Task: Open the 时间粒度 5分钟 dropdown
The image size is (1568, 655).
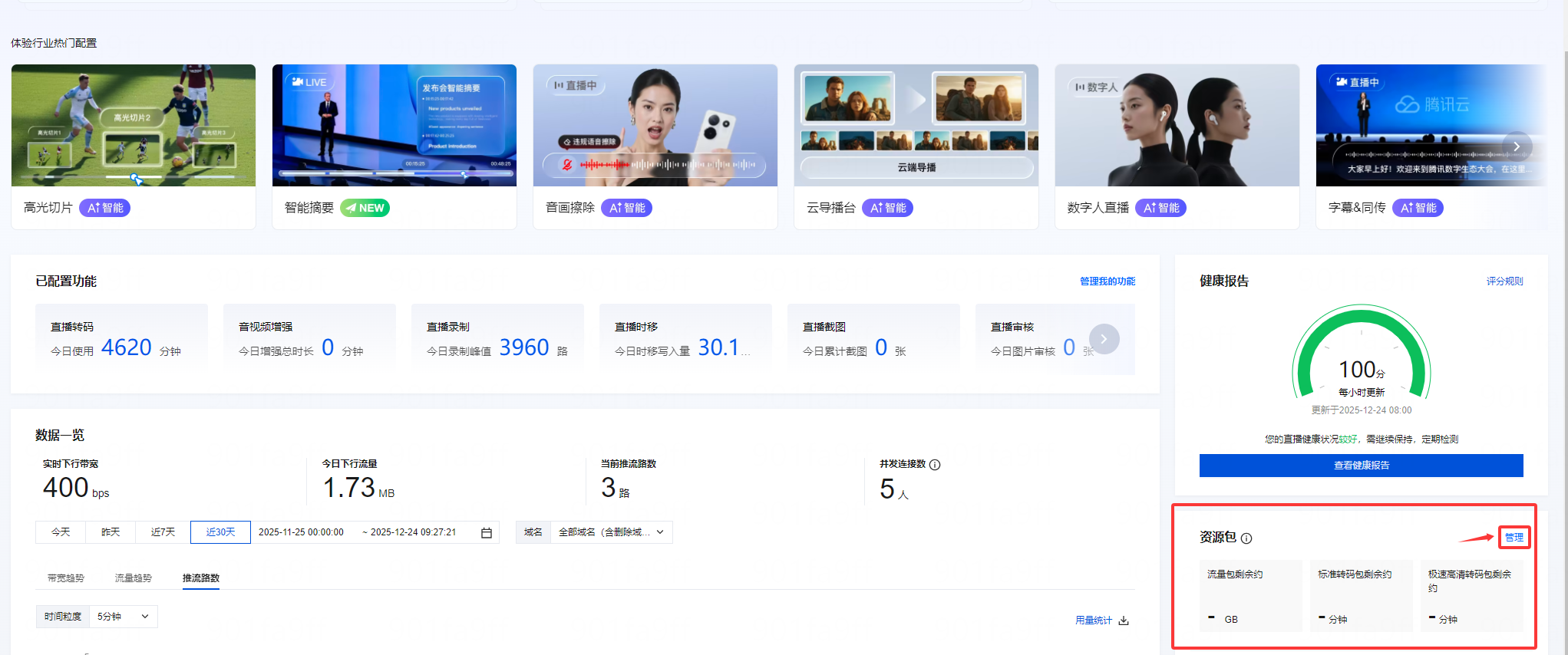Action: [123, 617]
